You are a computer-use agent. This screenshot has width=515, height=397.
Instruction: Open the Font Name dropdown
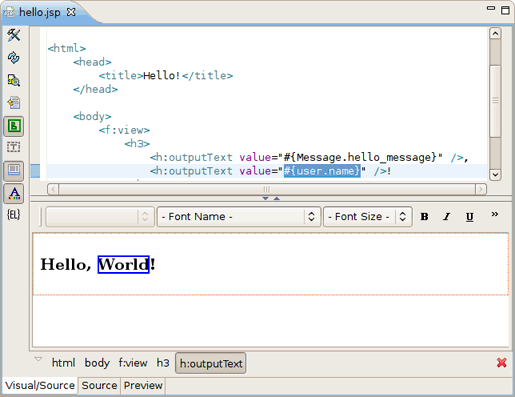239,217
